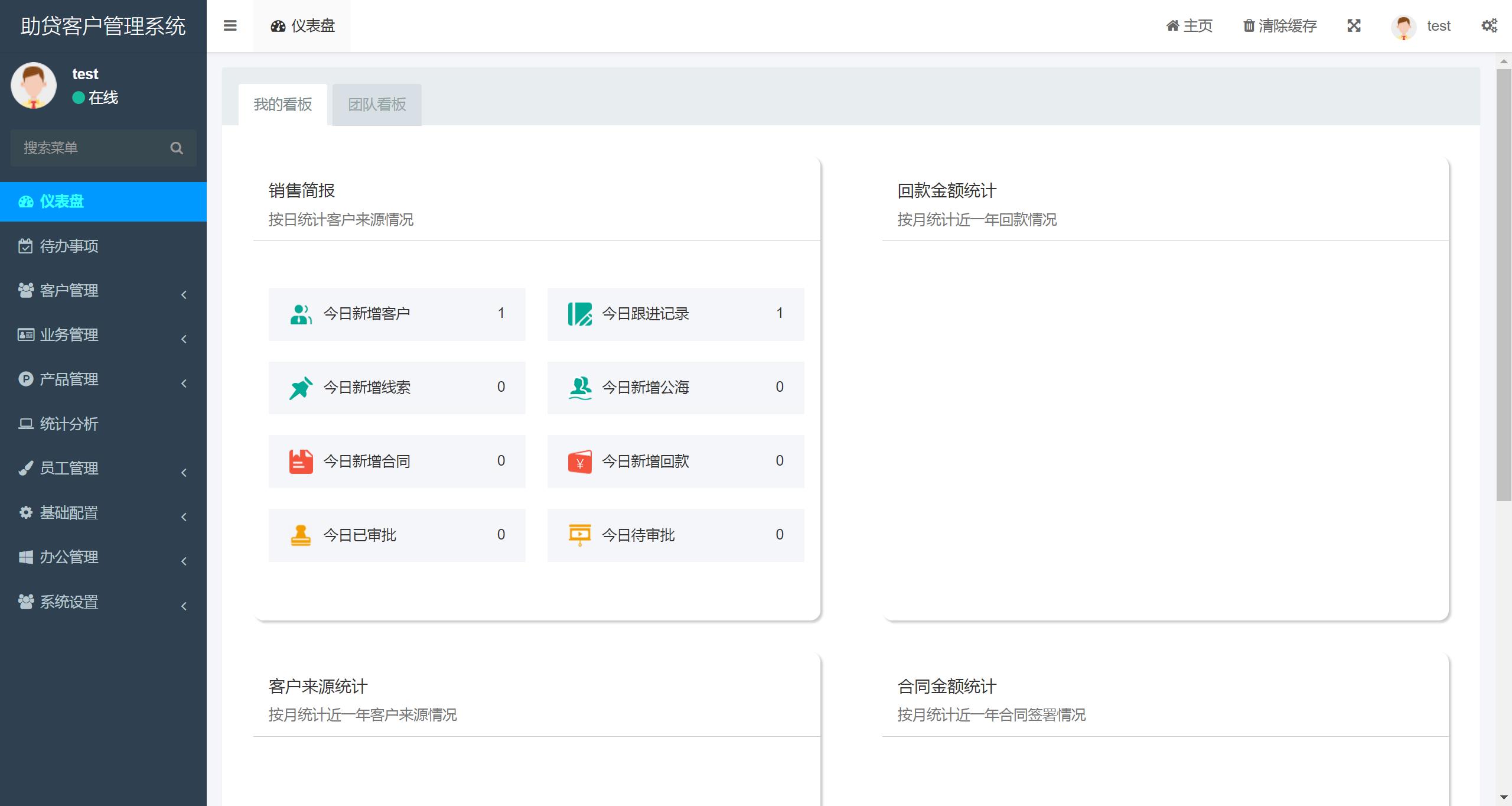Click the 清除缓存 button

pyautogui.click(x=1280, y=25)
